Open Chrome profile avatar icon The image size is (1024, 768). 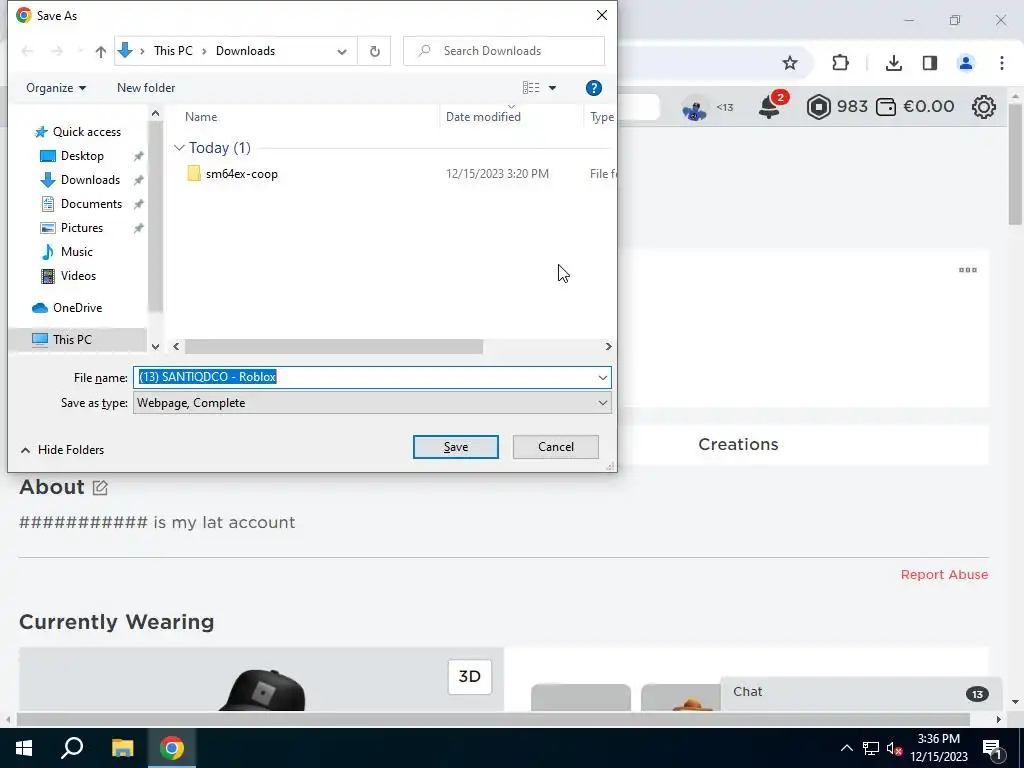click(x=966, y=63)
